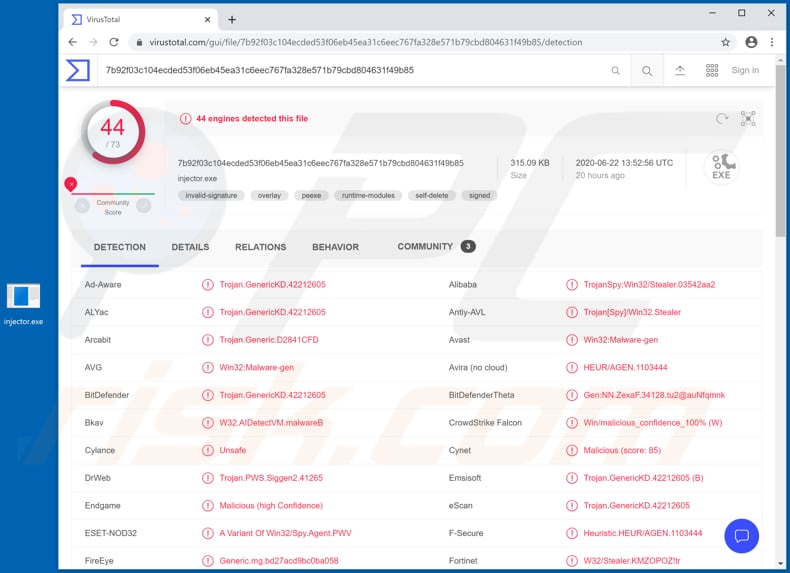Screen dimensions: 790x573
Task: Click A Variant Of Win32/Spy.Agent.PWV text
Action: point(286,533)
